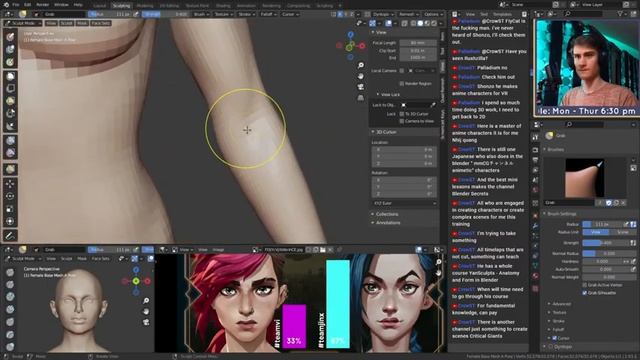Edit the Focal Length field
The height and width of the screenshot is (360, 640).
pos(418,43)
